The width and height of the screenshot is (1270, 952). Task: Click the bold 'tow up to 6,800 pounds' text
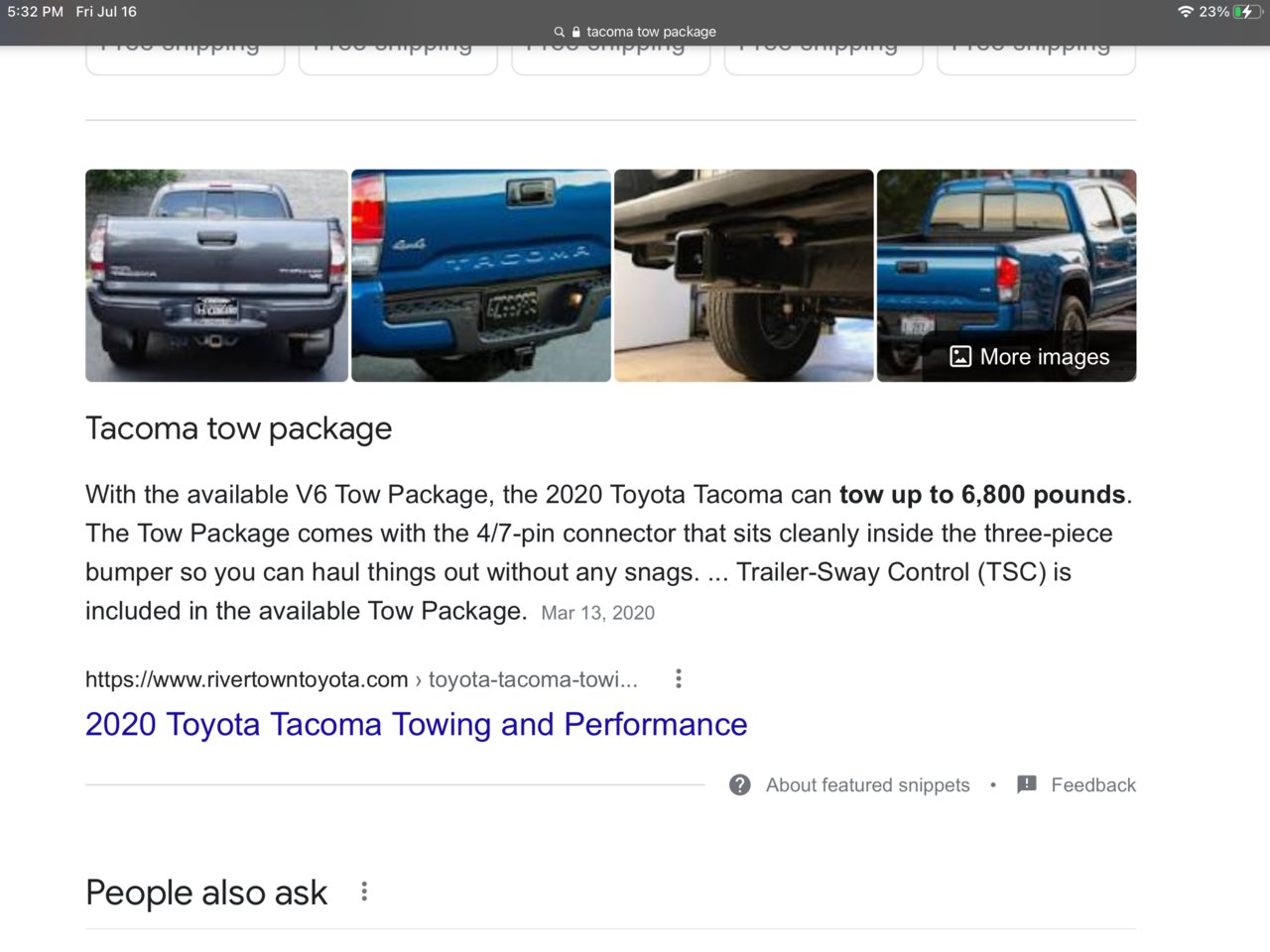982,495
